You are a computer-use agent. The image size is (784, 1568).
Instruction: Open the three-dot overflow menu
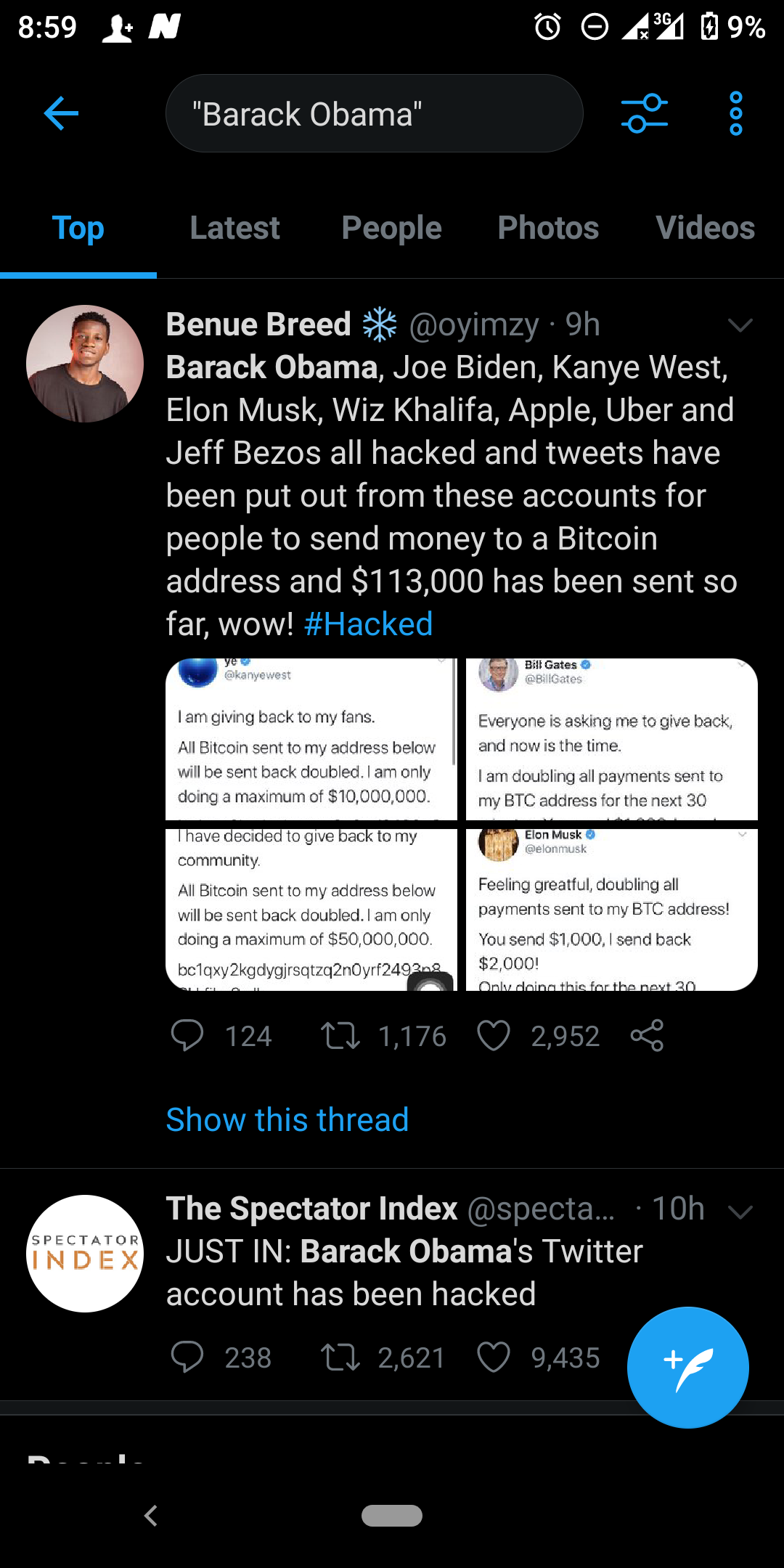tap(735, 113)
